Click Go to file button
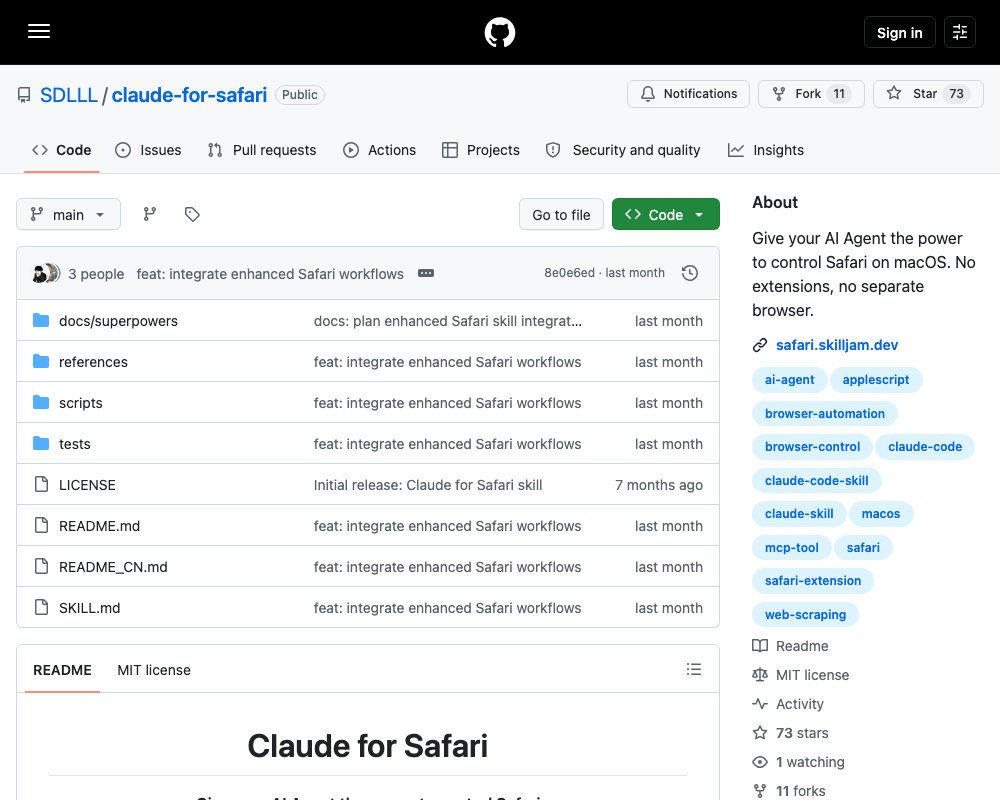Viewport: 1000px width, 800px height. click(561, 215)
